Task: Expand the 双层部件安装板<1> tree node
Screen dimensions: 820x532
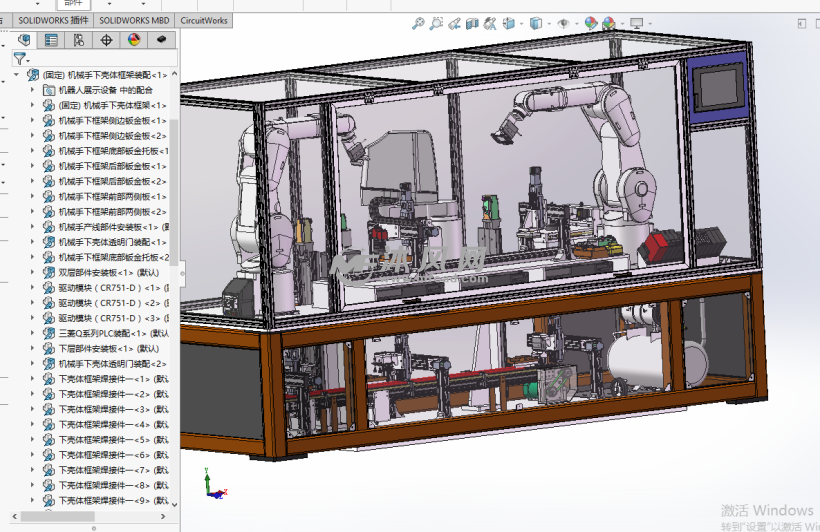Action: pyautogui.click(x=34, y=272)
